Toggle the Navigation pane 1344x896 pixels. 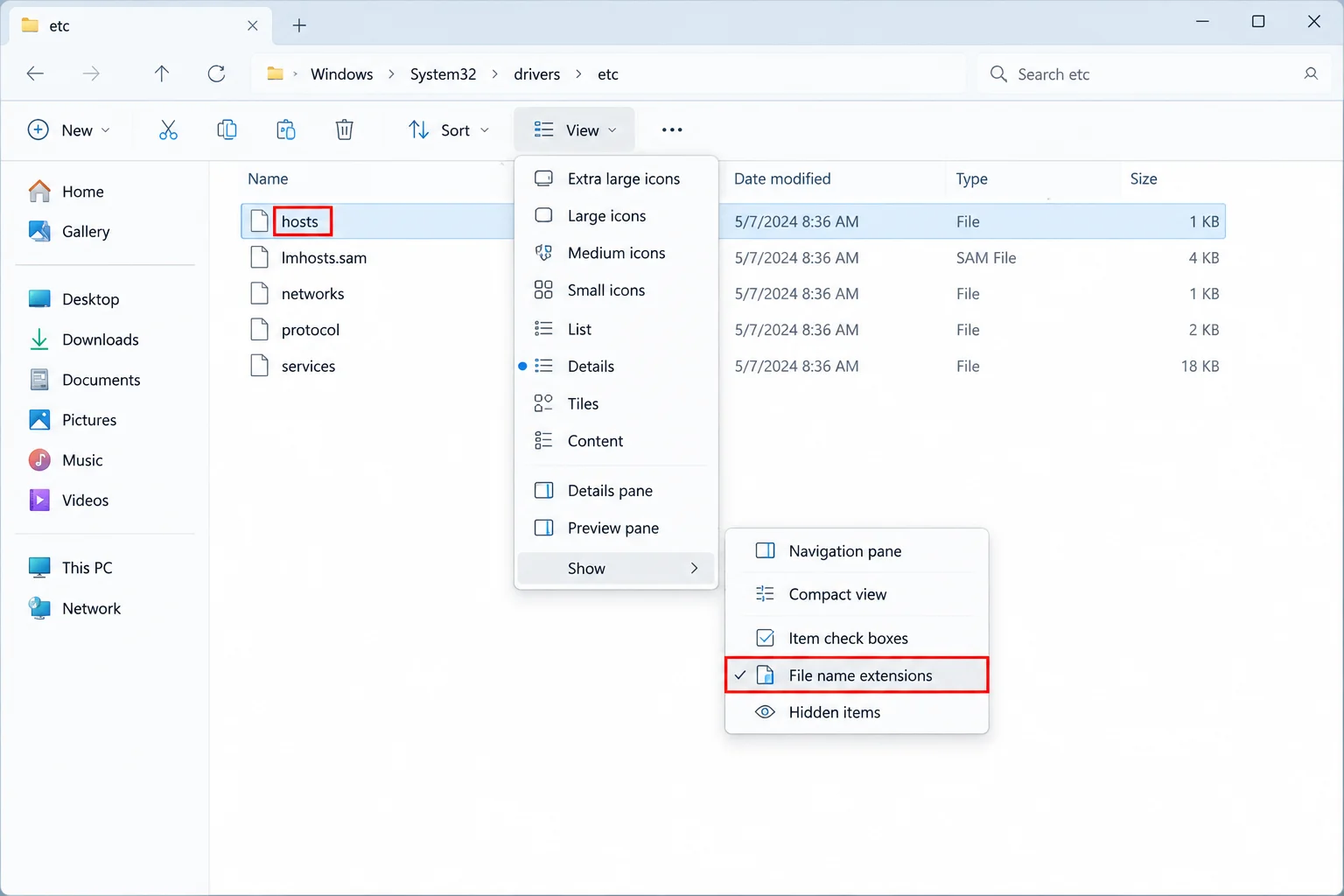[857, 551]
